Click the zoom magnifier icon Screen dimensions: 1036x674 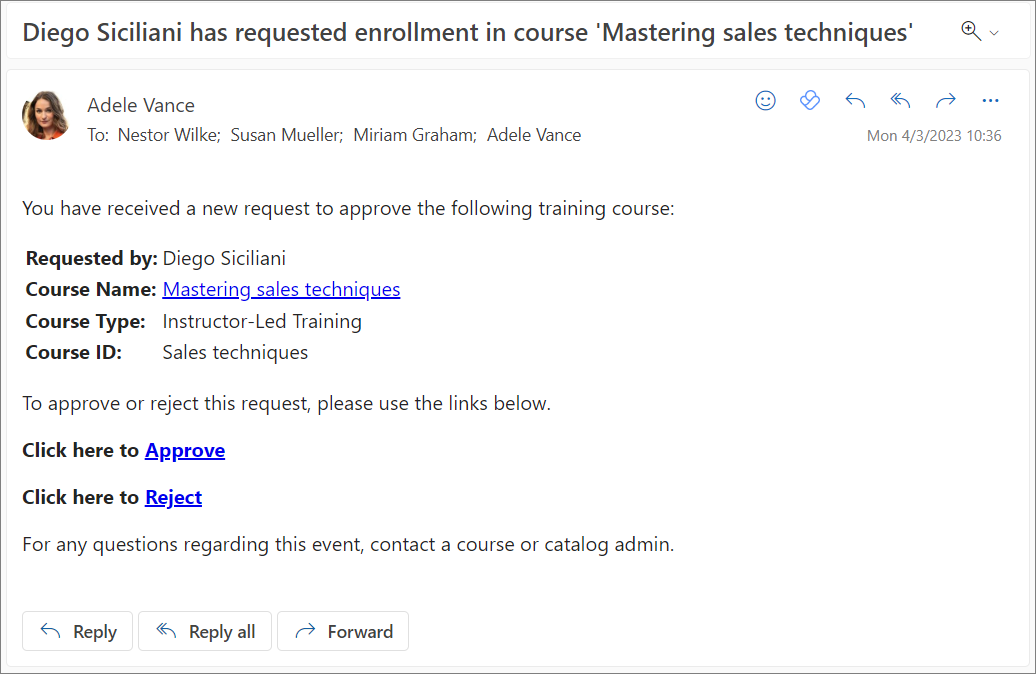point(970,31)
